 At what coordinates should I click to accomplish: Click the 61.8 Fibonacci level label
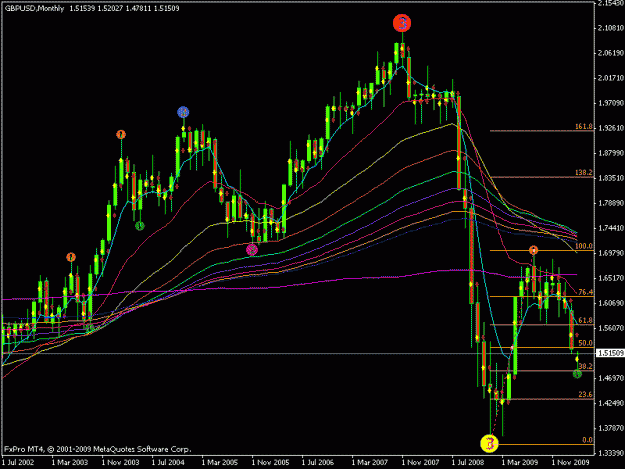click(586, 320)
